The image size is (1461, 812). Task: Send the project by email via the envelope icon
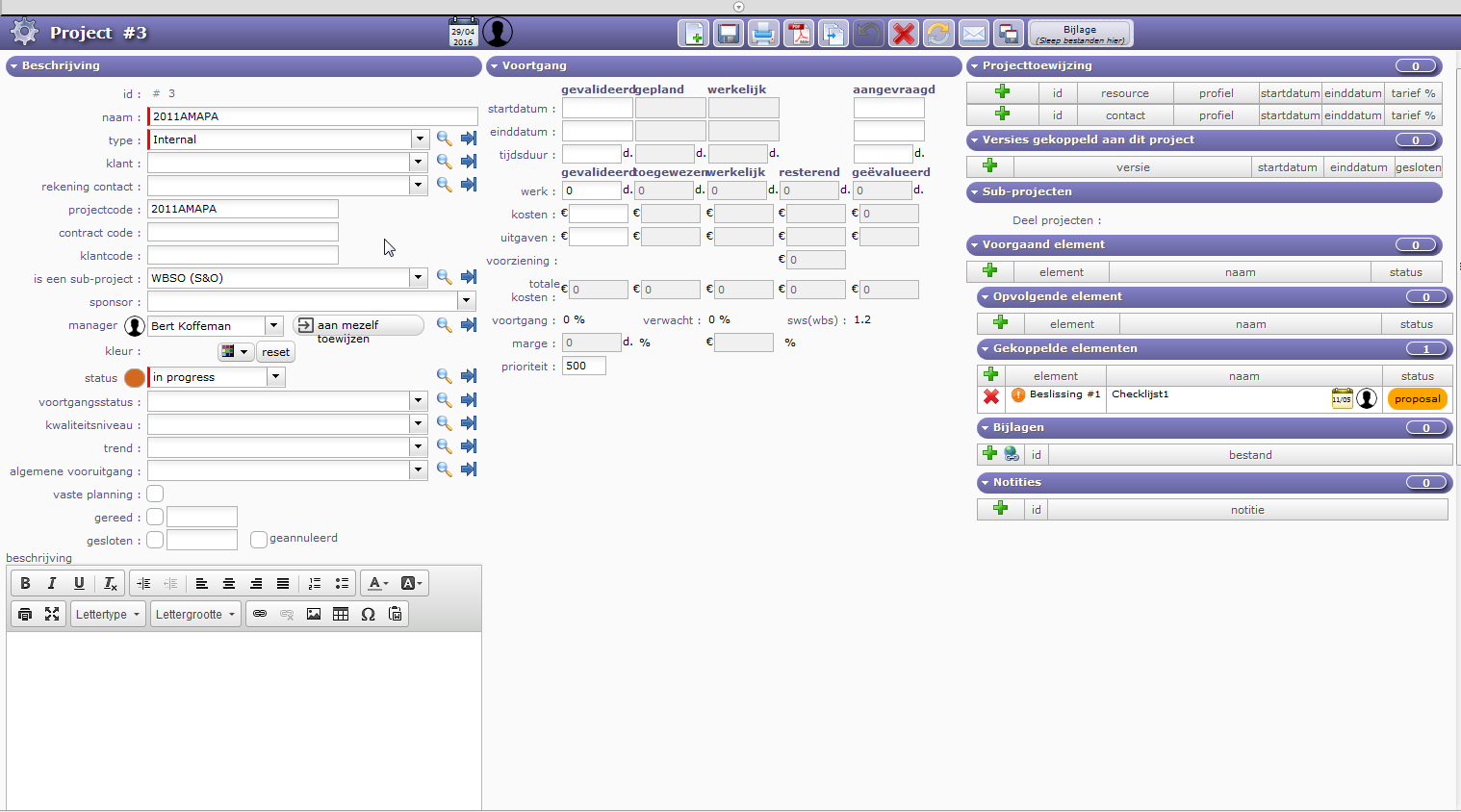pos(973,34)
